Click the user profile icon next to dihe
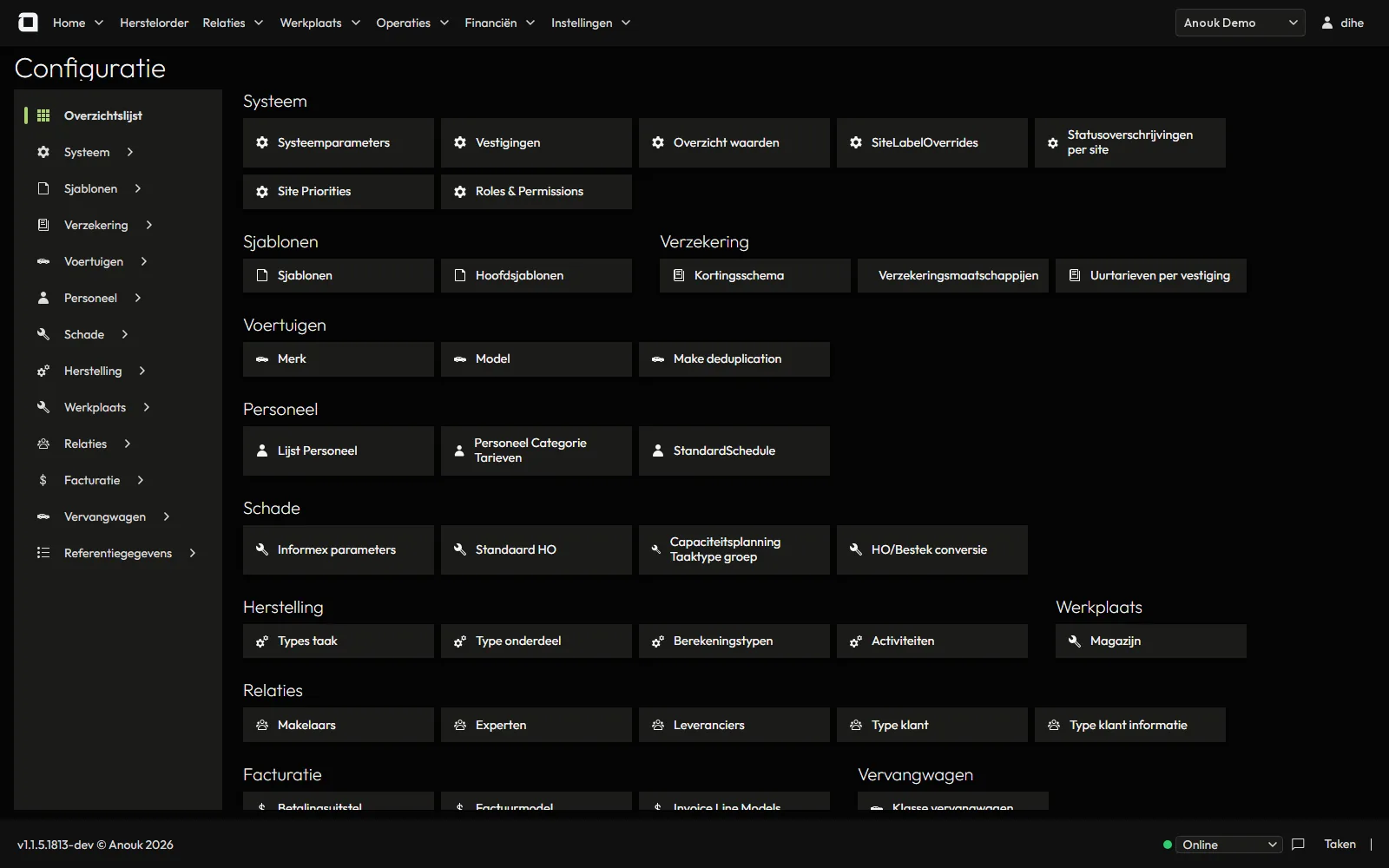1389x868 pixels. tap(1327, 23)
